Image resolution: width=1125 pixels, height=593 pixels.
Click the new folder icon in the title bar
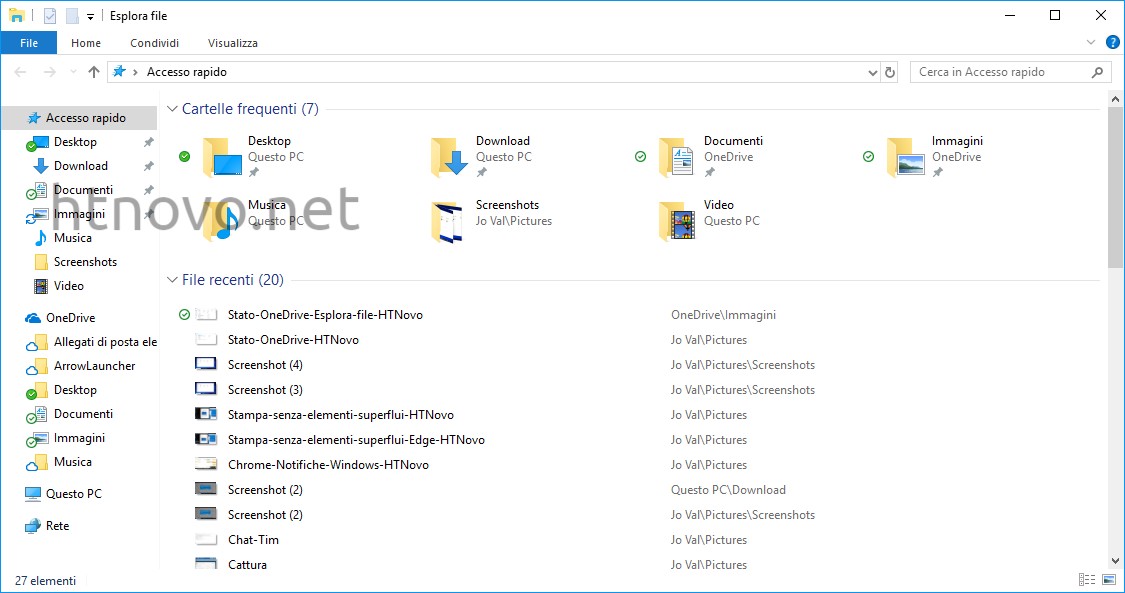[70, 15]
